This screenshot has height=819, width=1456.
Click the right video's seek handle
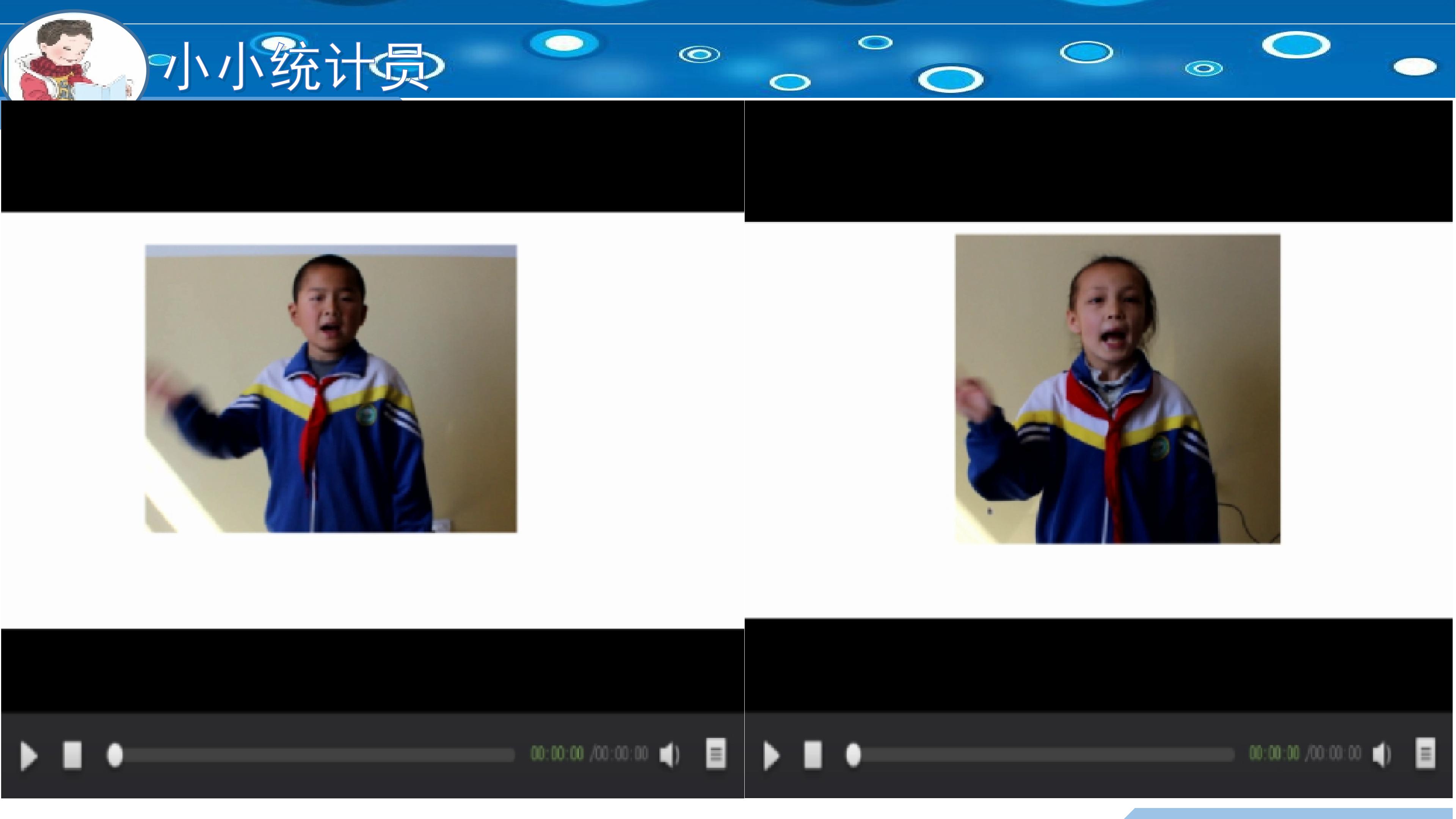[853, 755]
